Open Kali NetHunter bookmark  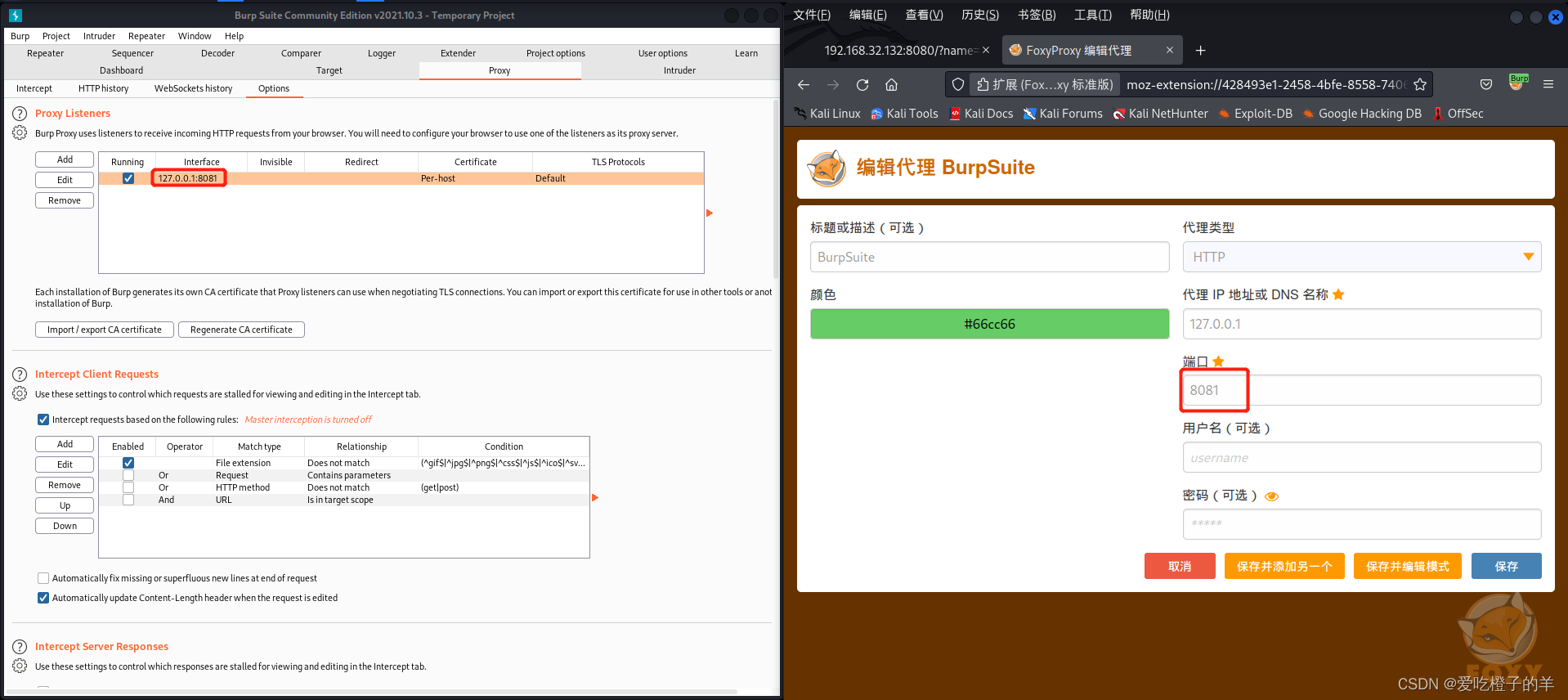(1160, 114)
